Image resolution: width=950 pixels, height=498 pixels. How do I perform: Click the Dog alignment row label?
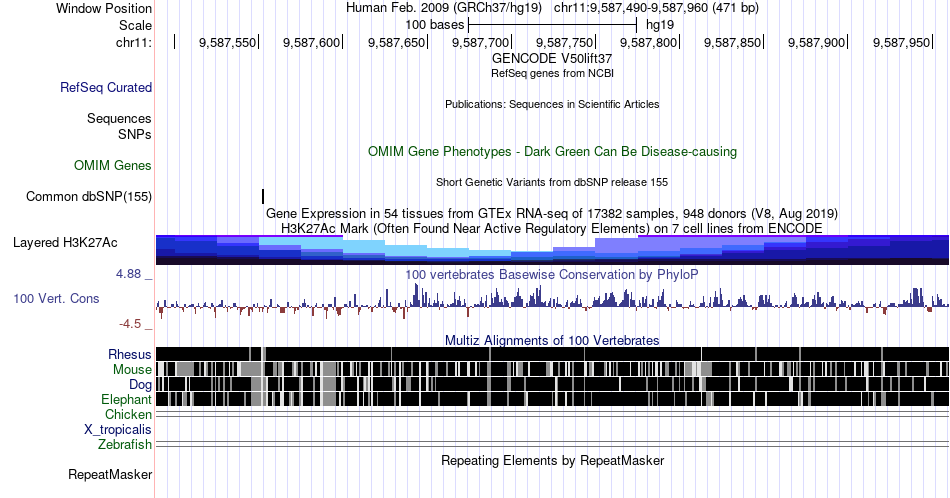point(141,385)
